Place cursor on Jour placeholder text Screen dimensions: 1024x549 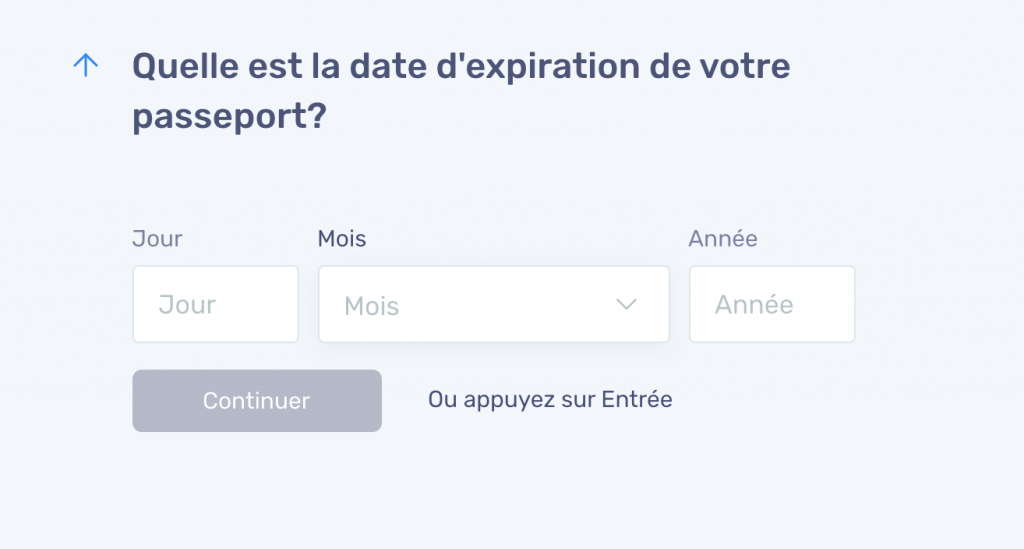tap(187, 305)
